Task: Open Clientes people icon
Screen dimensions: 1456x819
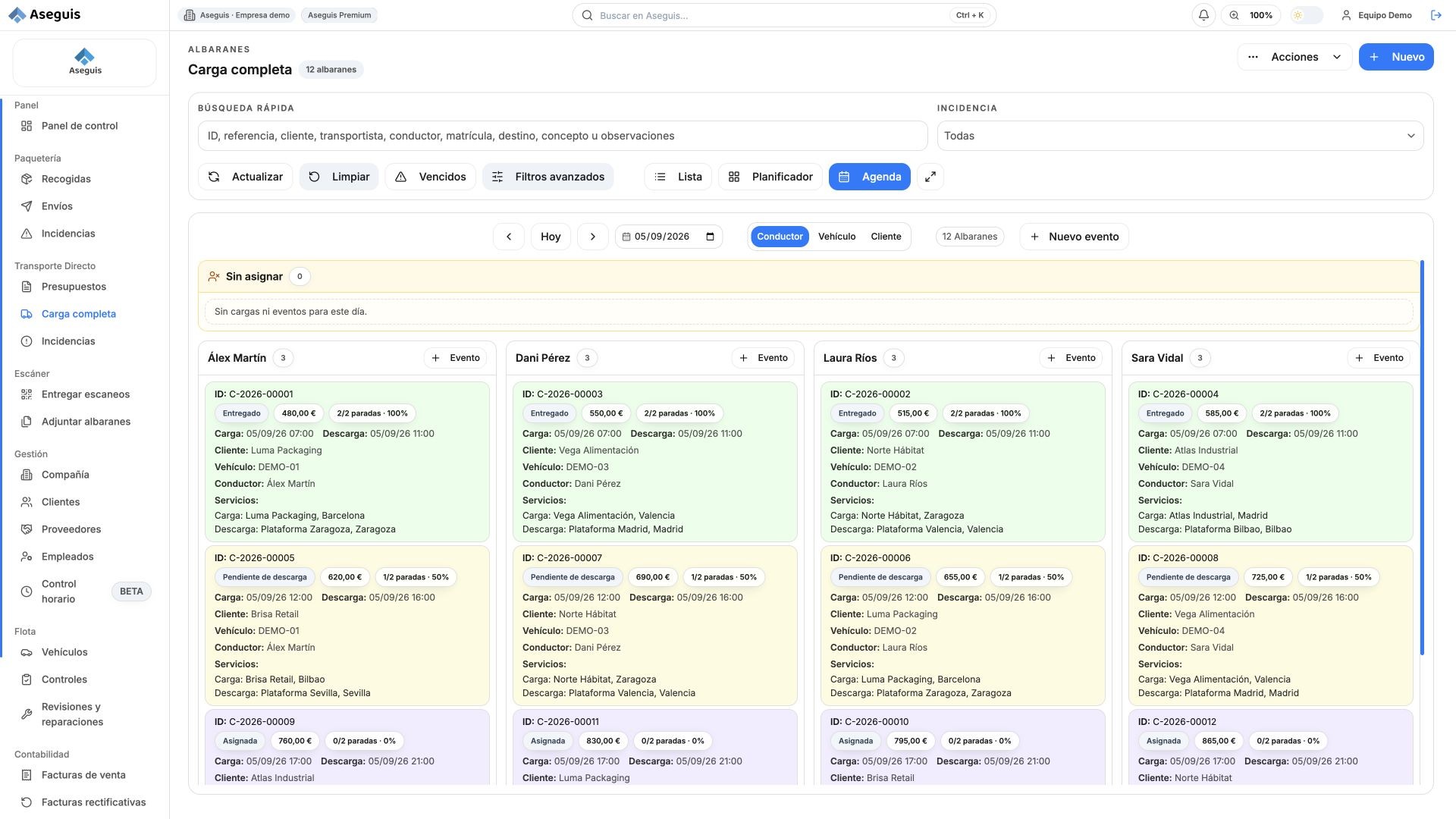Action: (x=27, y=502)
